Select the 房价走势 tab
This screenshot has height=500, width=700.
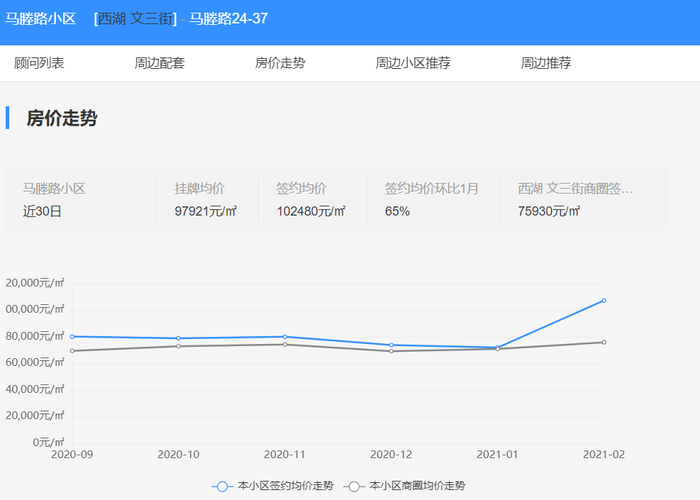(x=280, y=63)
